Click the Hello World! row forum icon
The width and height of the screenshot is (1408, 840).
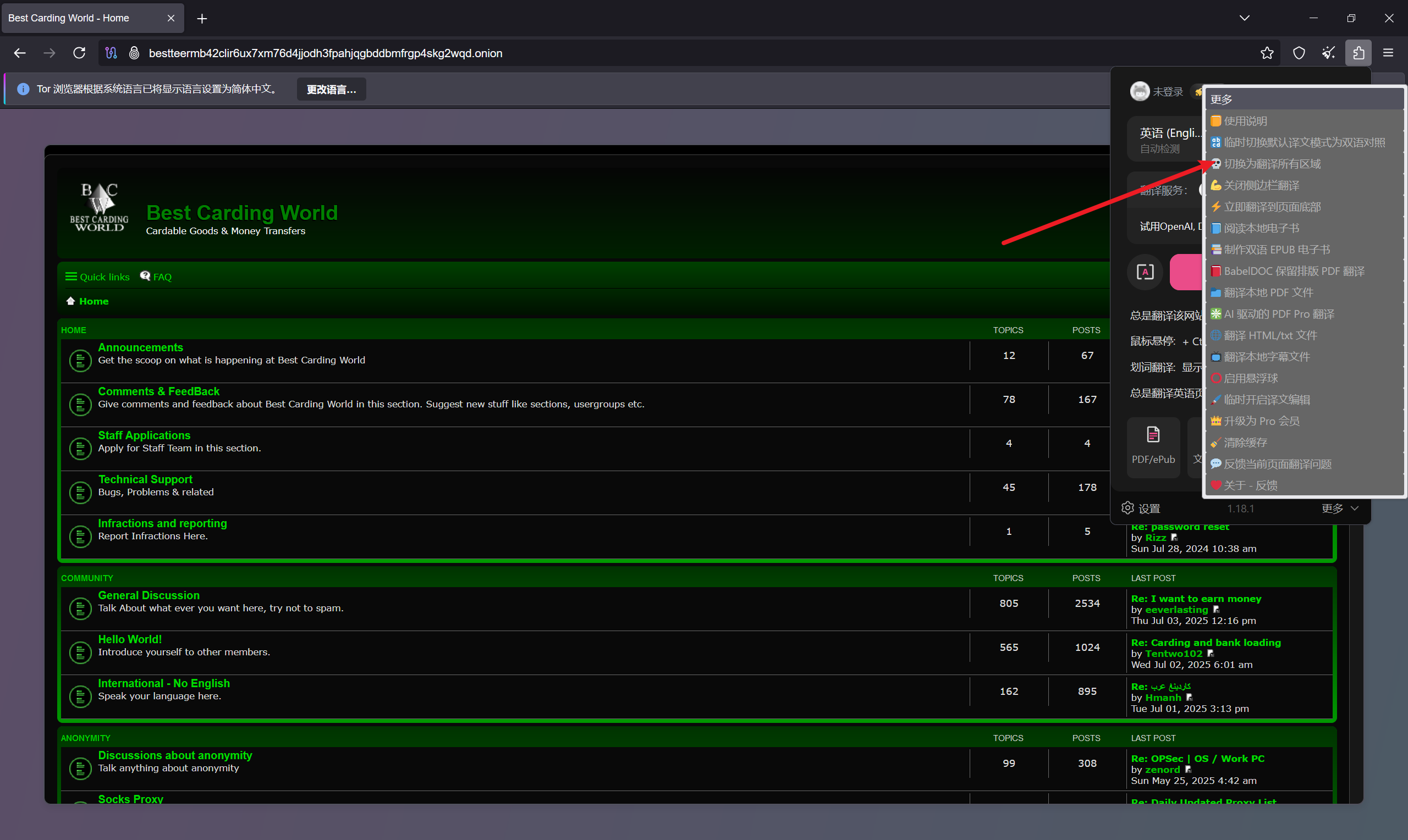click(80, 653)
